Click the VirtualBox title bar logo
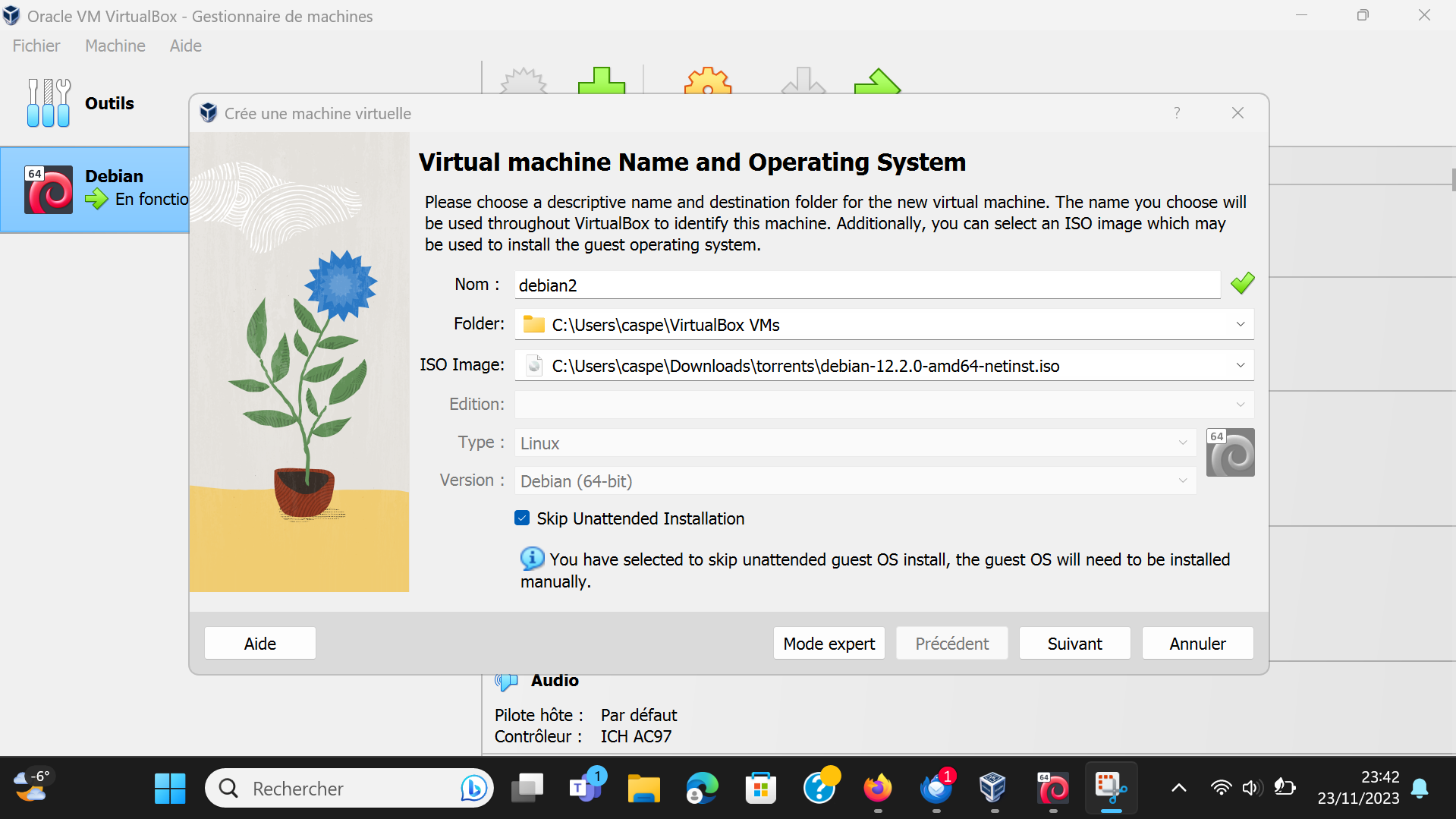 point(11,15)
